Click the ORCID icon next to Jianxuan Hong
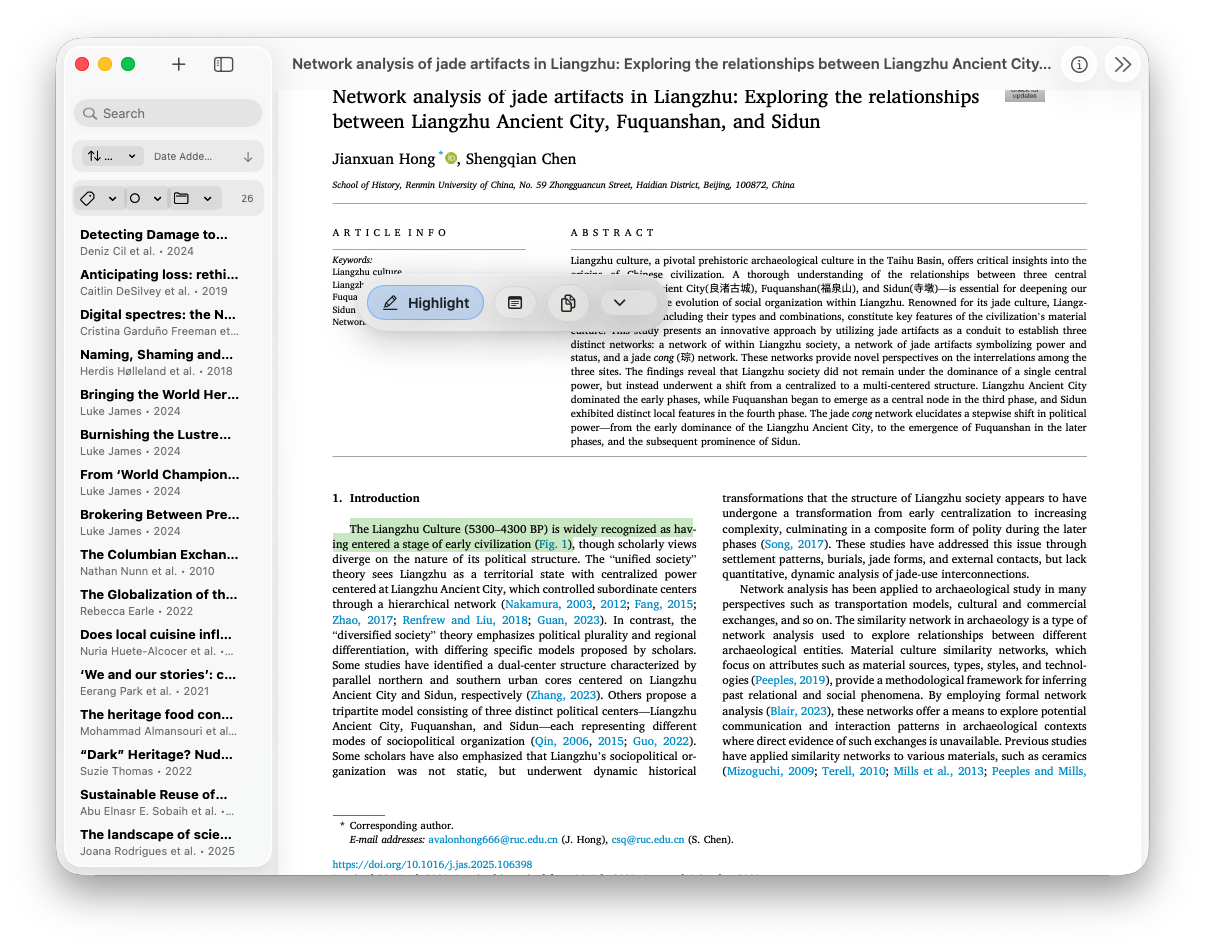The height and width of the screenshot is (949, 1205). (451, 158)
